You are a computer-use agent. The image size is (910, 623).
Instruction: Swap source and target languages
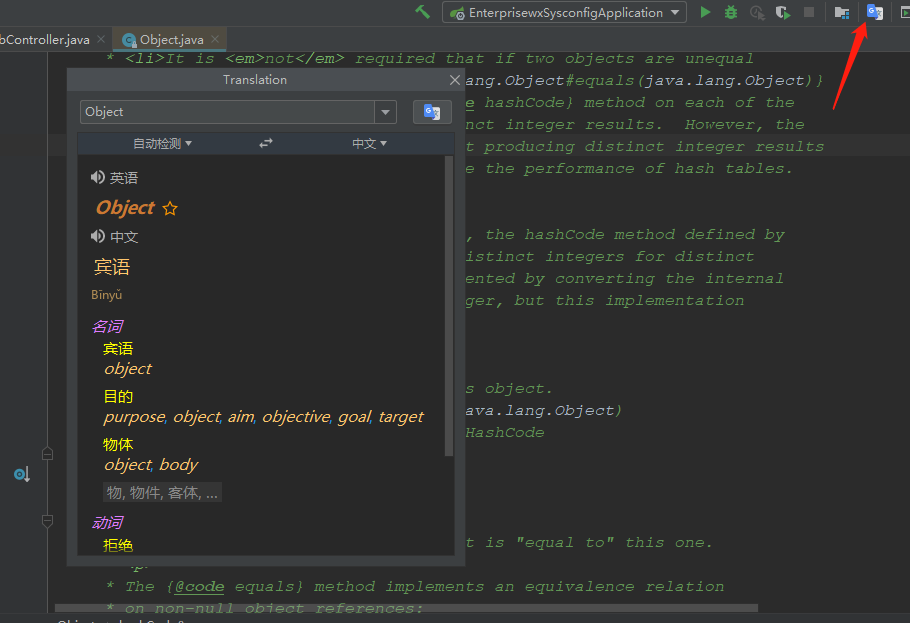(x=266, y=143)
